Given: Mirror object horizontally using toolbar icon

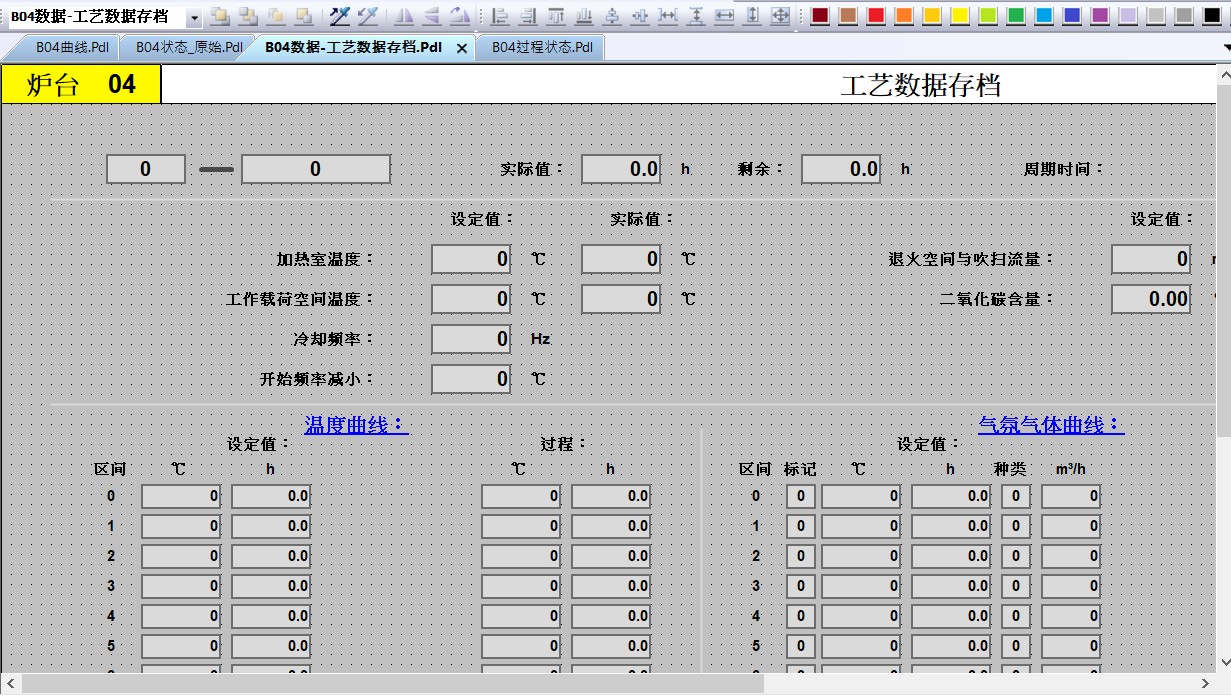Looking at the screenshot, I should [x=403, y=16].
